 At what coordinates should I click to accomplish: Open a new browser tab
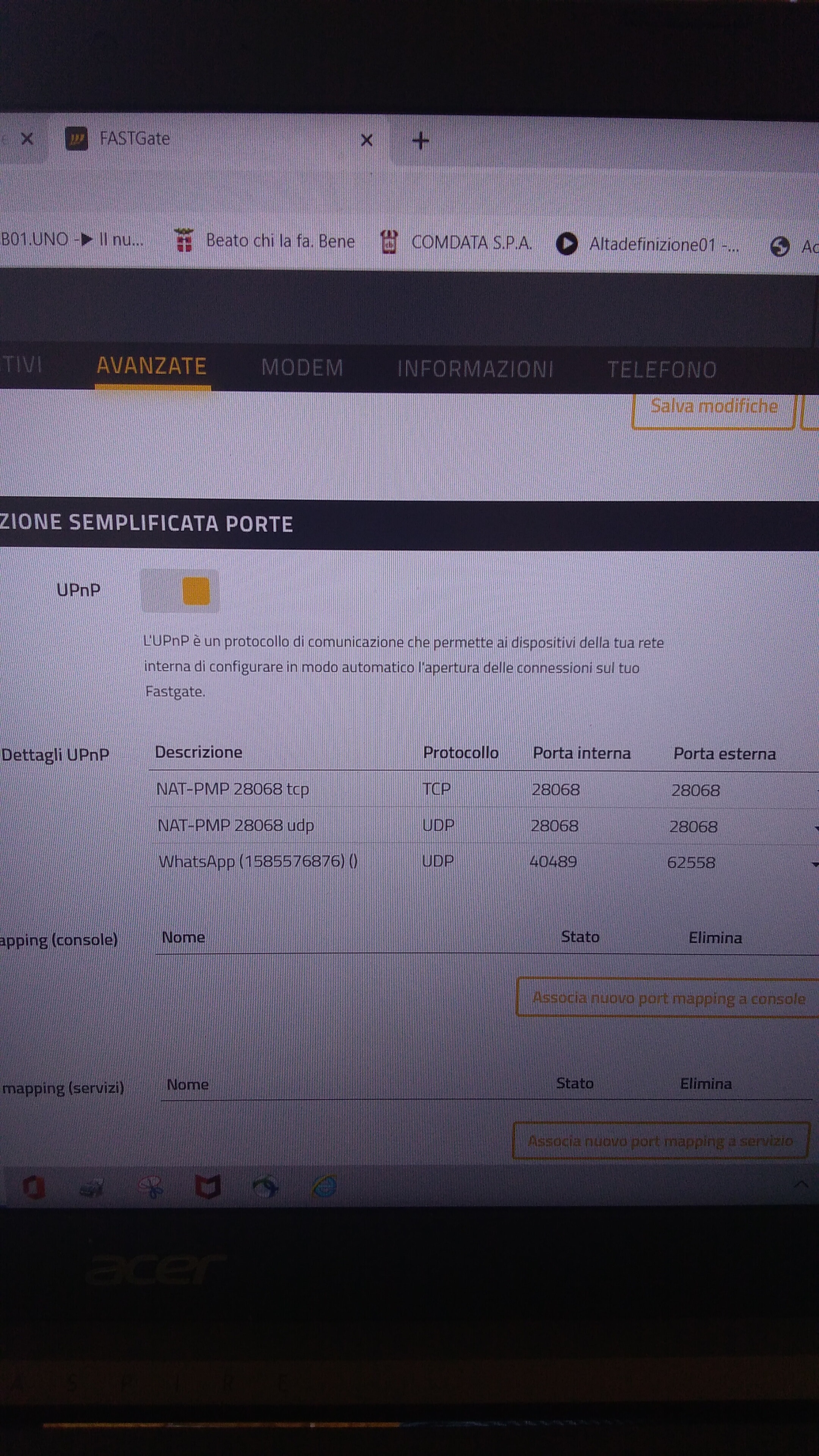420,141
